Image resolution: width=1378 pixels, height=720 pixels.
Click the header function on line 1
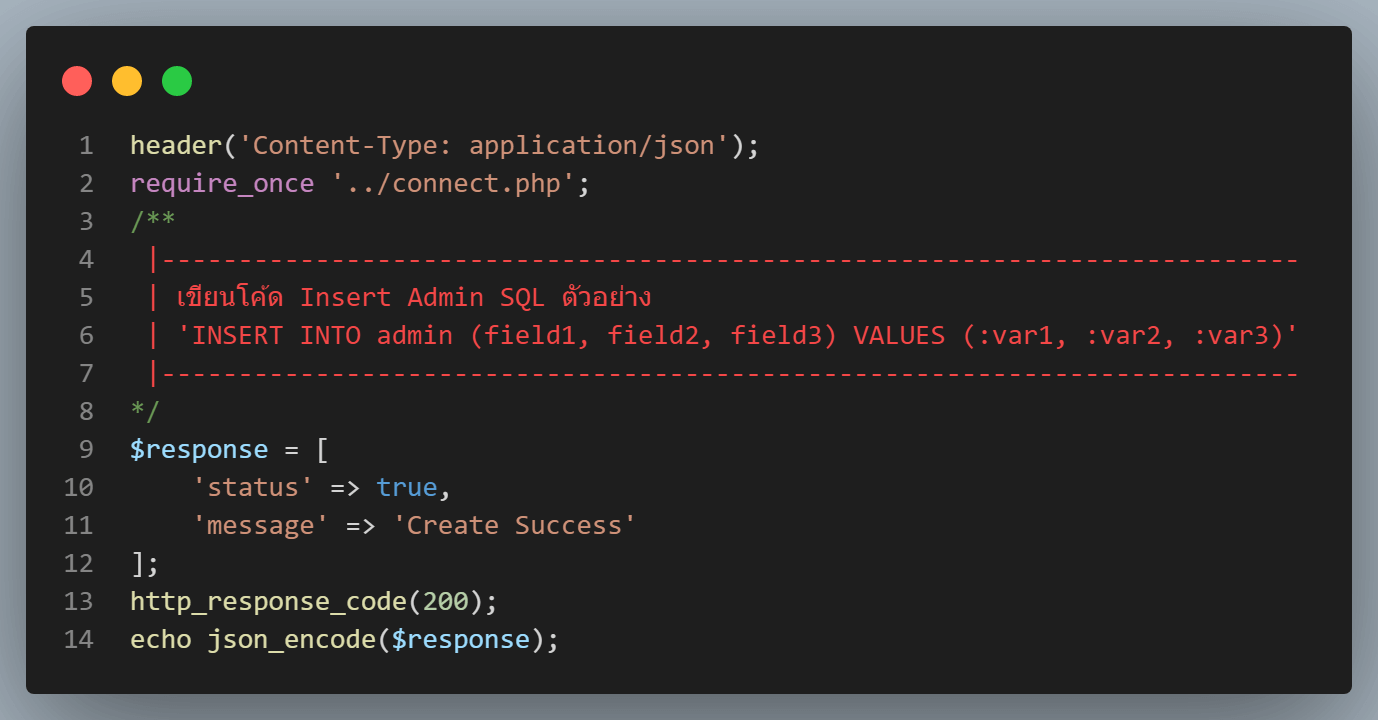176,146
